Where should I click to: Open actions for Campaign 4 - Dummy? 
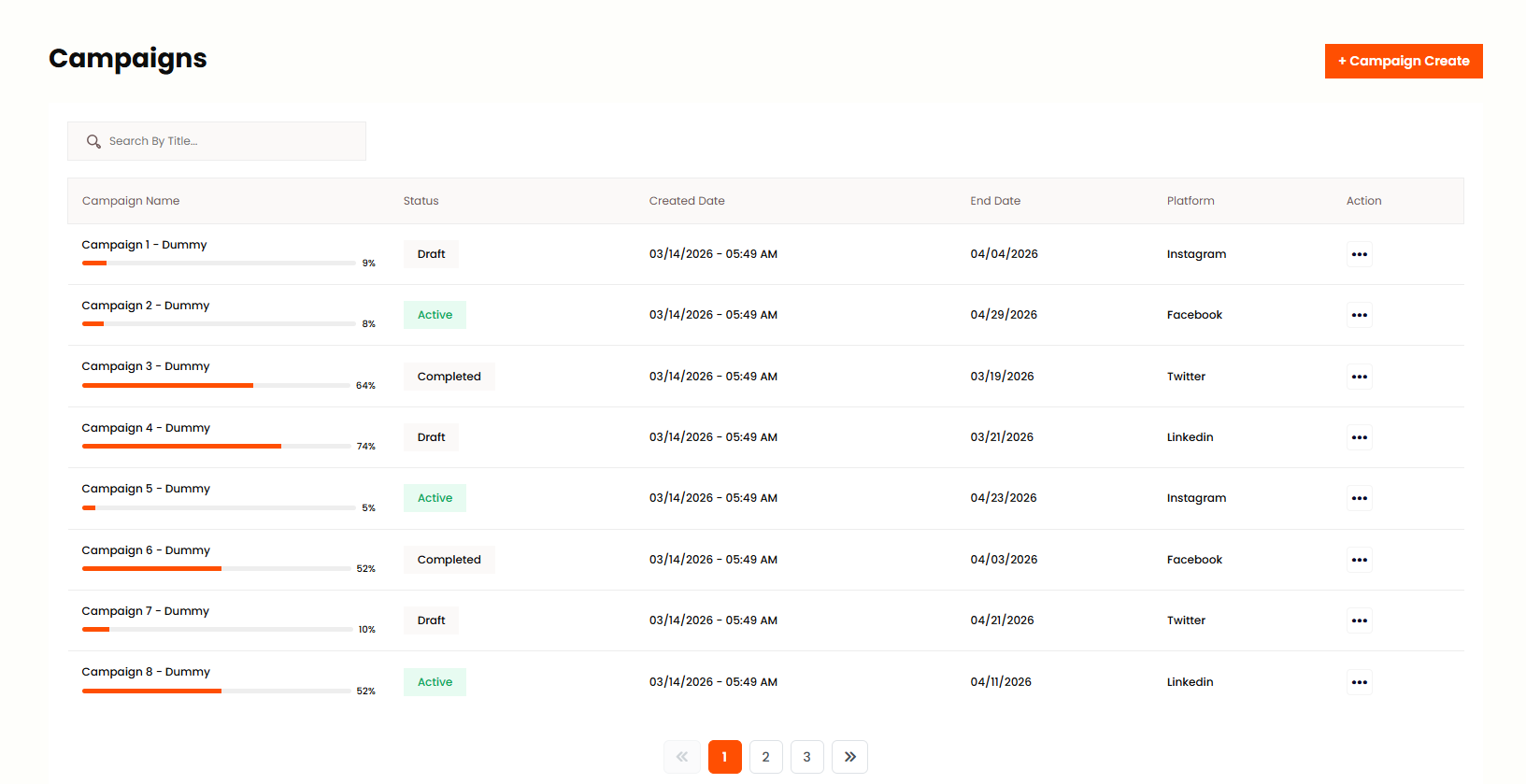click(1359, 437)
